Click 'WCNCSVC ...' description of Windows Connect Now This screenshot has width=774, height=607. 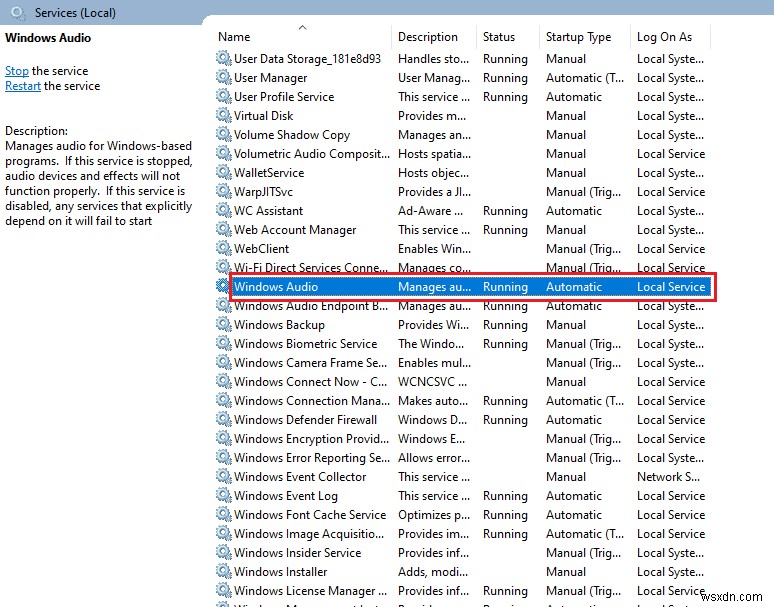432,382
